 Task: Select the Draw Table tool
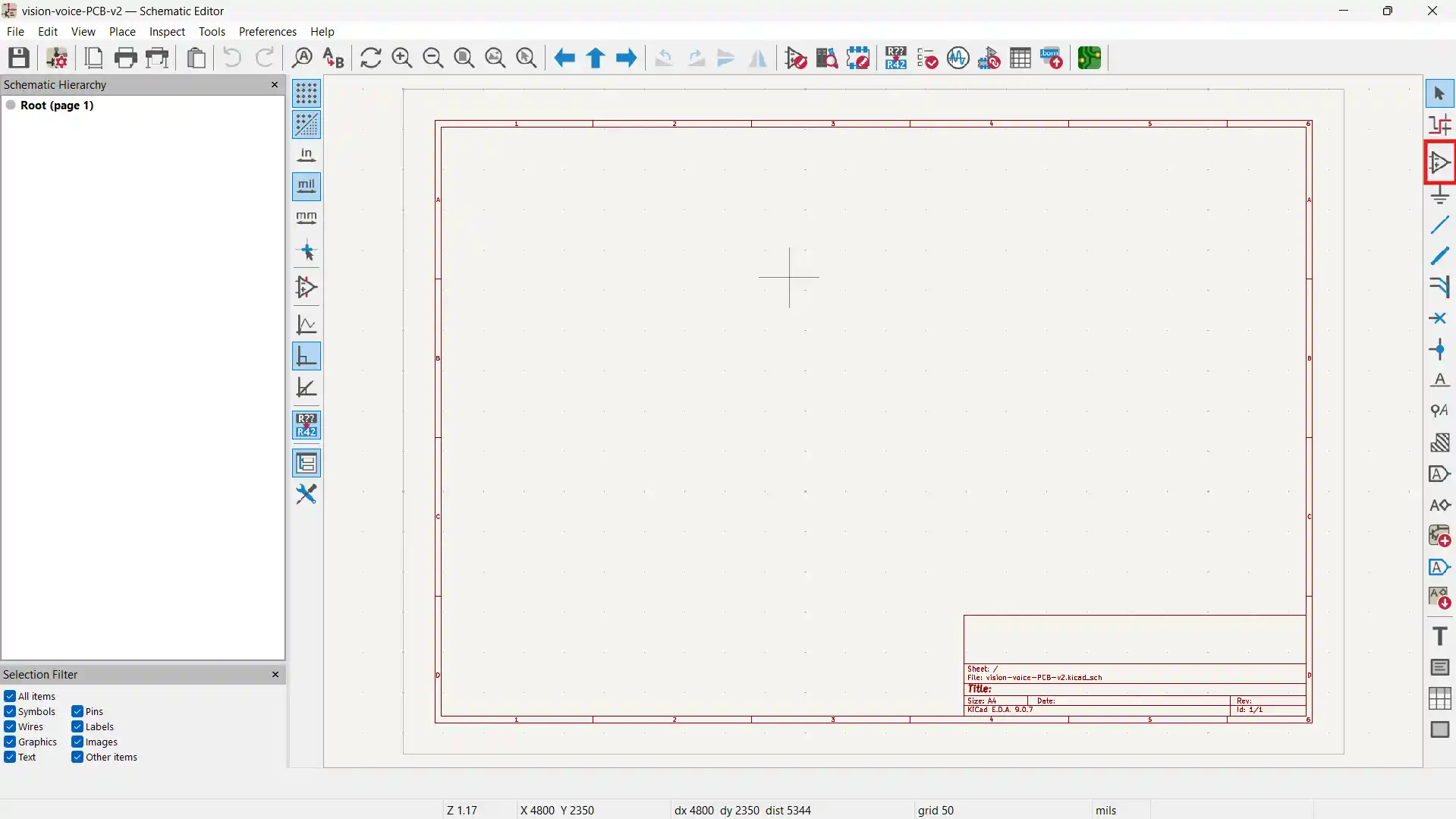pos(1439,698)
